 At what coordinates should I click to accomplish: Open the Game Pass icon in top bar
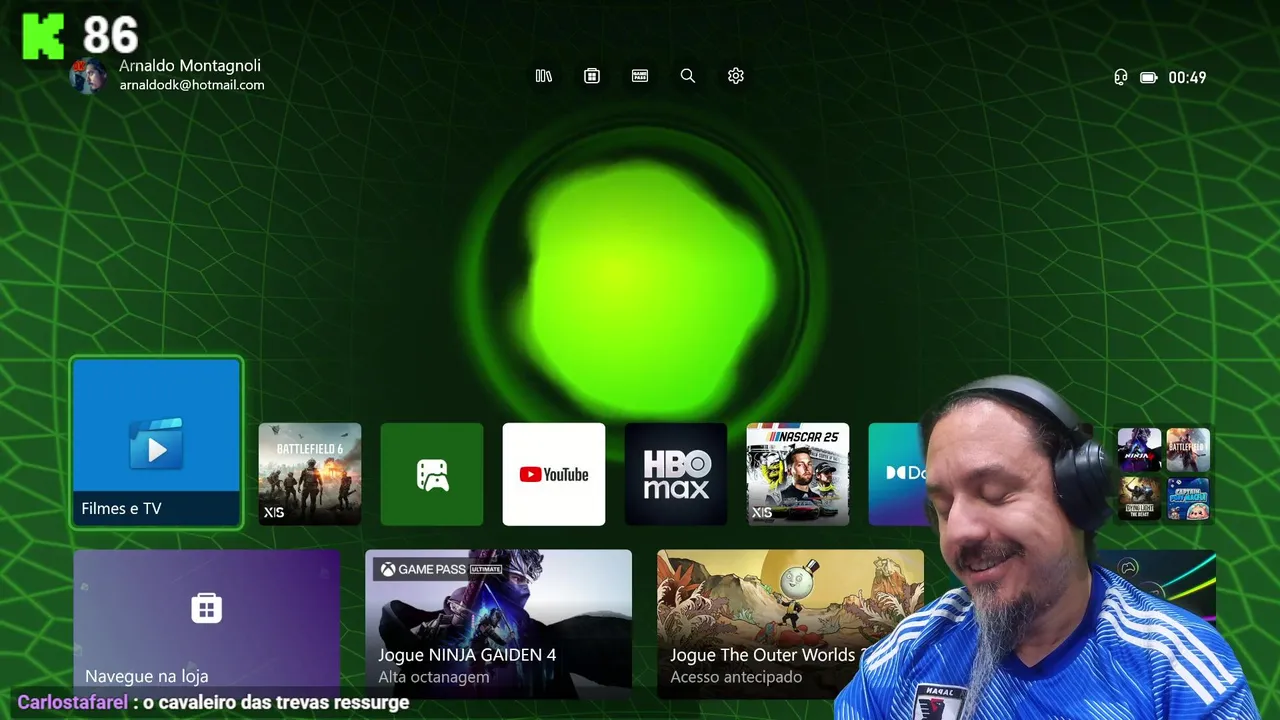640,76
